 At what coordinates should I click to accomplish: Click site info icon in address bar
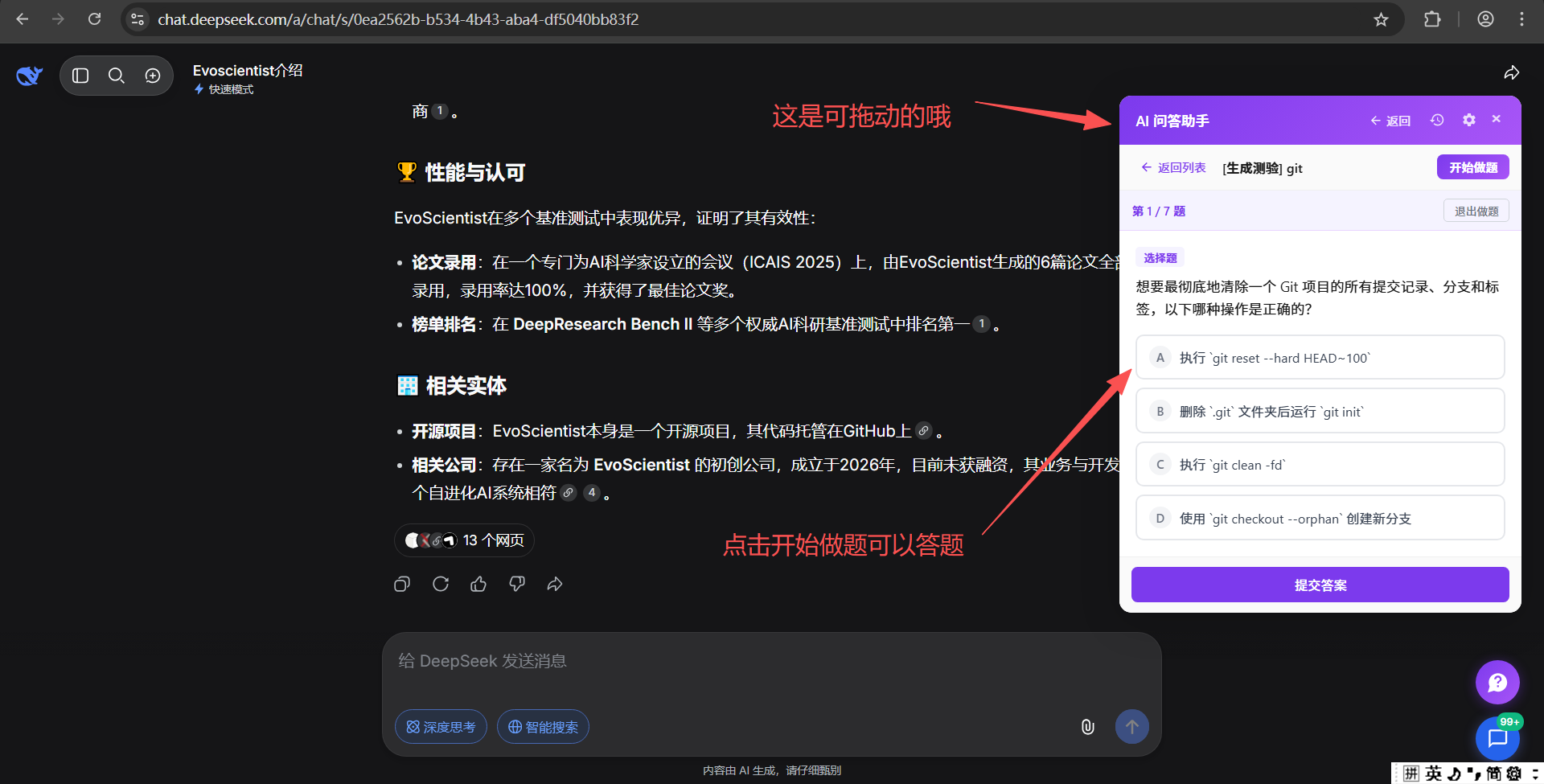(x=138, y=19)
